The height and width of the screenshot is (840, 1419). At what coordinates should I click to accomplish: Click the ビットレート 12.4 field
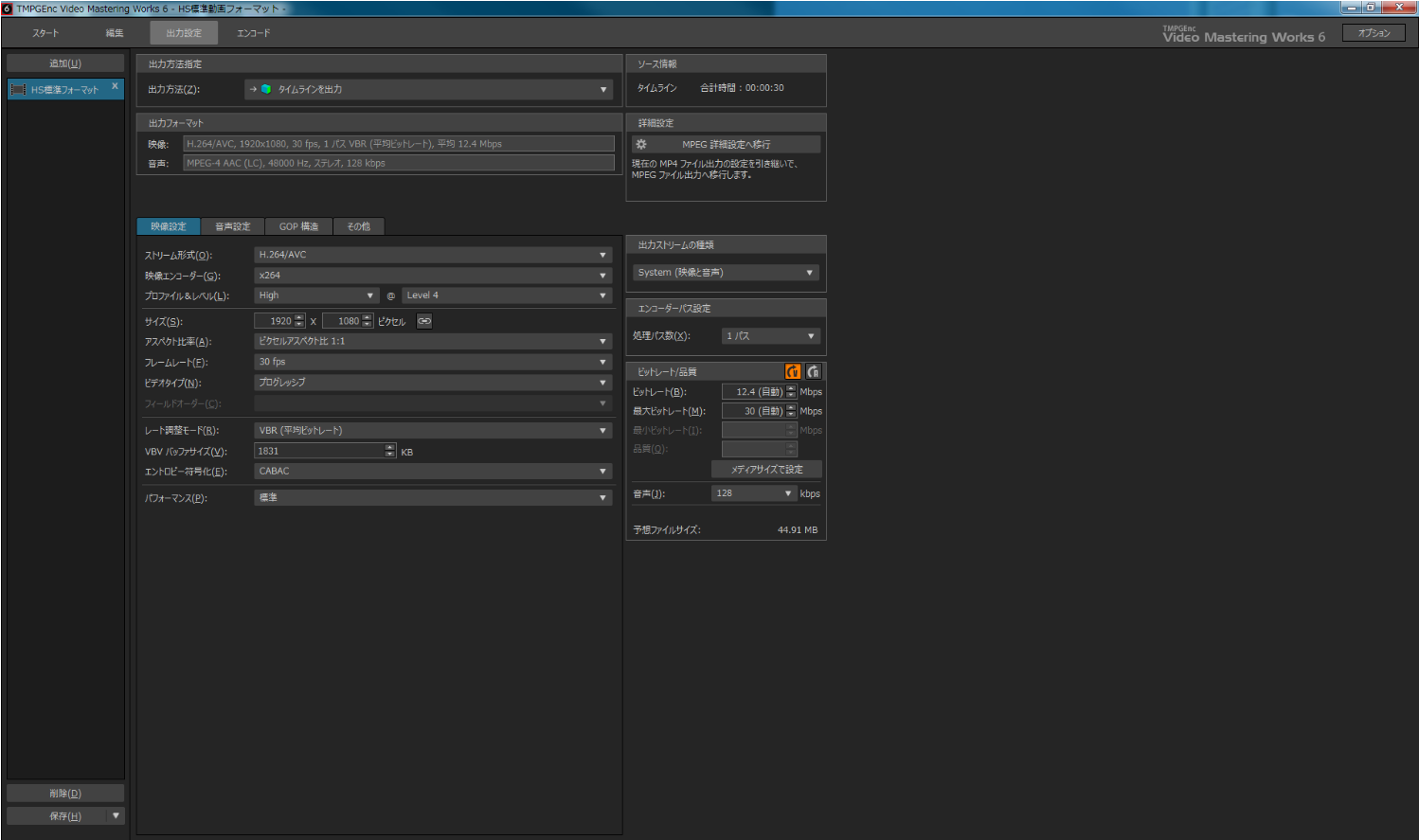[x=754, y=392]
